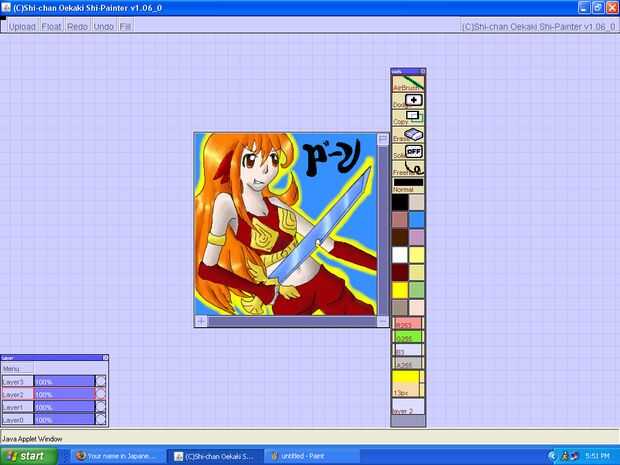Select Layer1 in layer panel
Viewport: 620px width, 465px height.
(17, 407)
